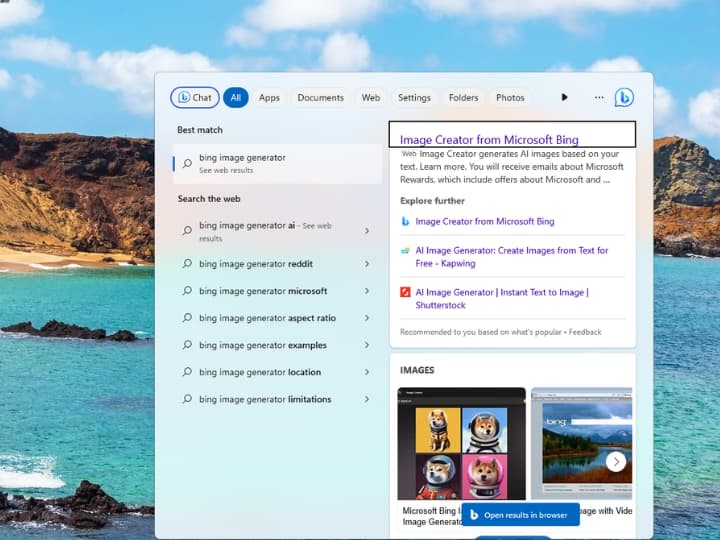Expand the "bing image generator ai" suggestion chevron

[367, 231]
